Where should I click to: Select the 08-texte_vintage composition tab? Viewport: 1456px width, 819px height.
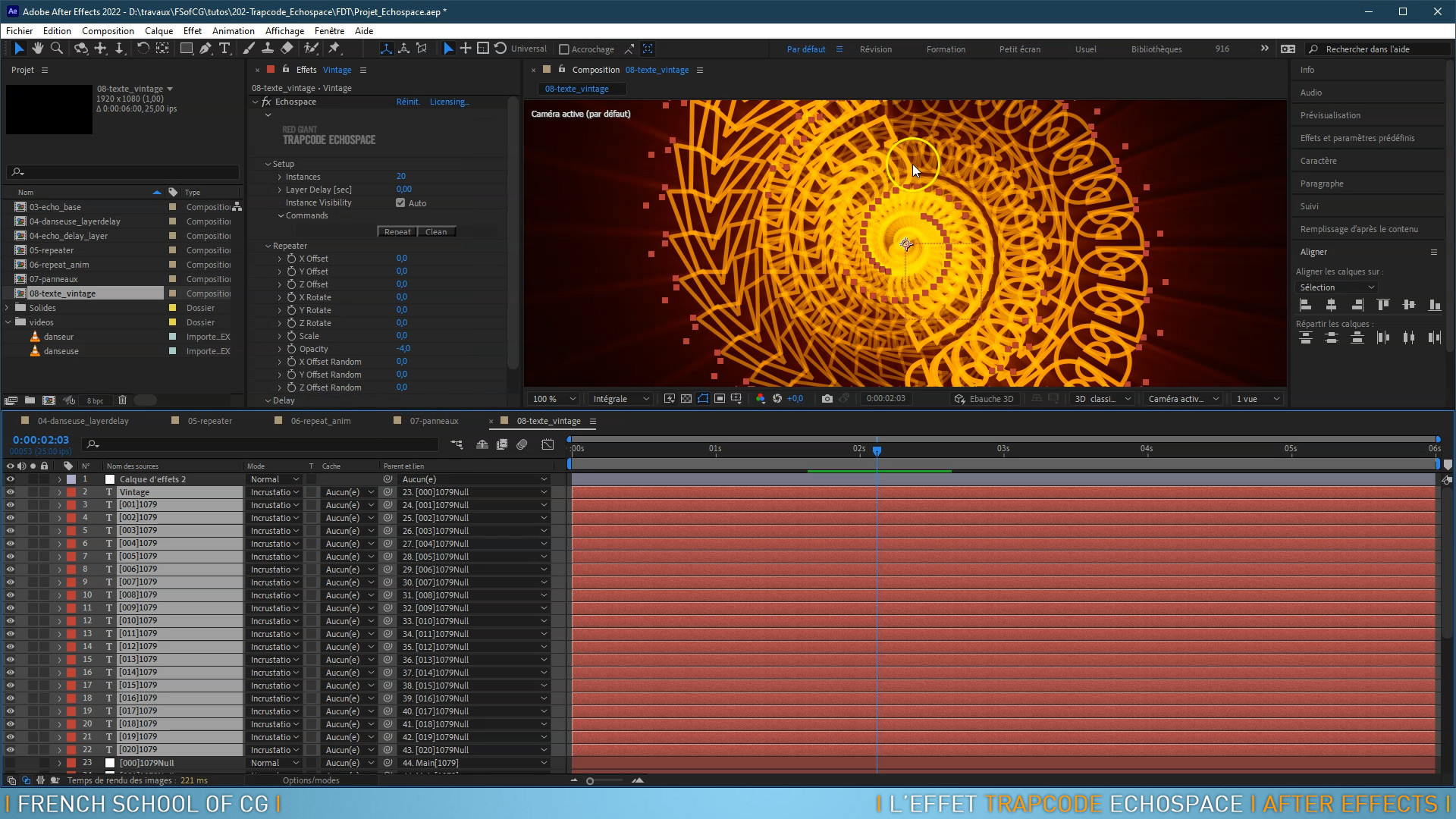tap(549, 420)
